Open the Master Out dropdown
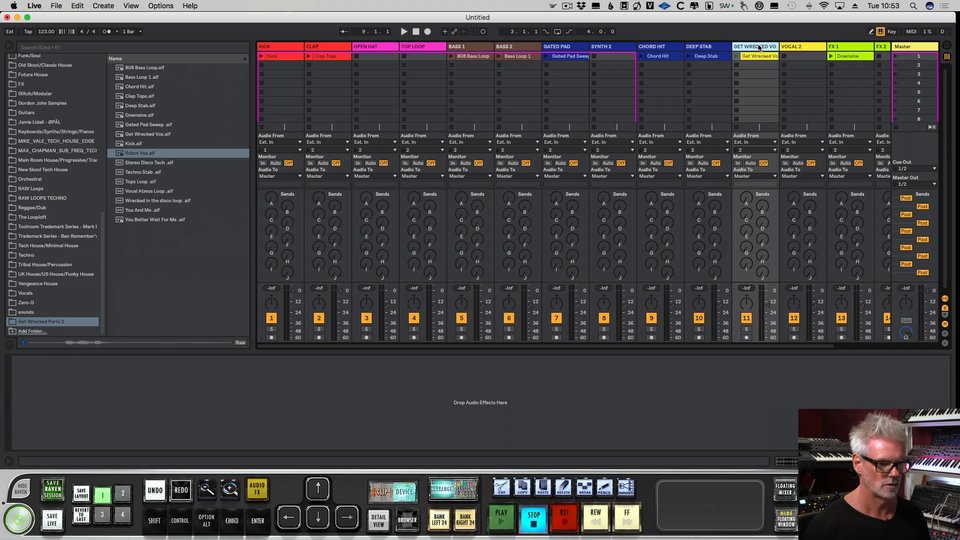 915,184
